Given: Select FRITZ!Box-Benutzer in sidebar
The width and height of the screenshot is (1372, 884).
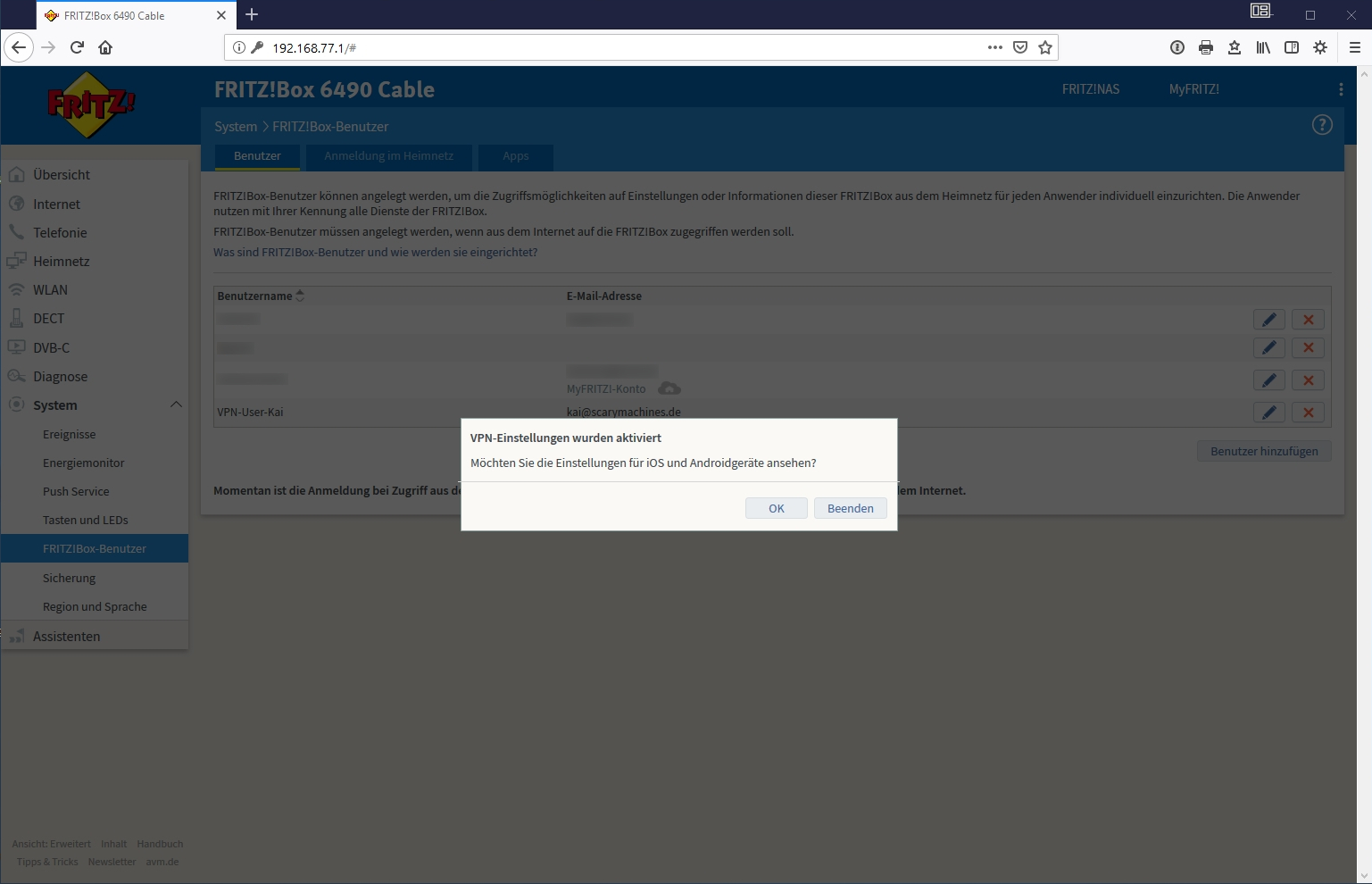Looking at the screenshot, I should (95, 548).
